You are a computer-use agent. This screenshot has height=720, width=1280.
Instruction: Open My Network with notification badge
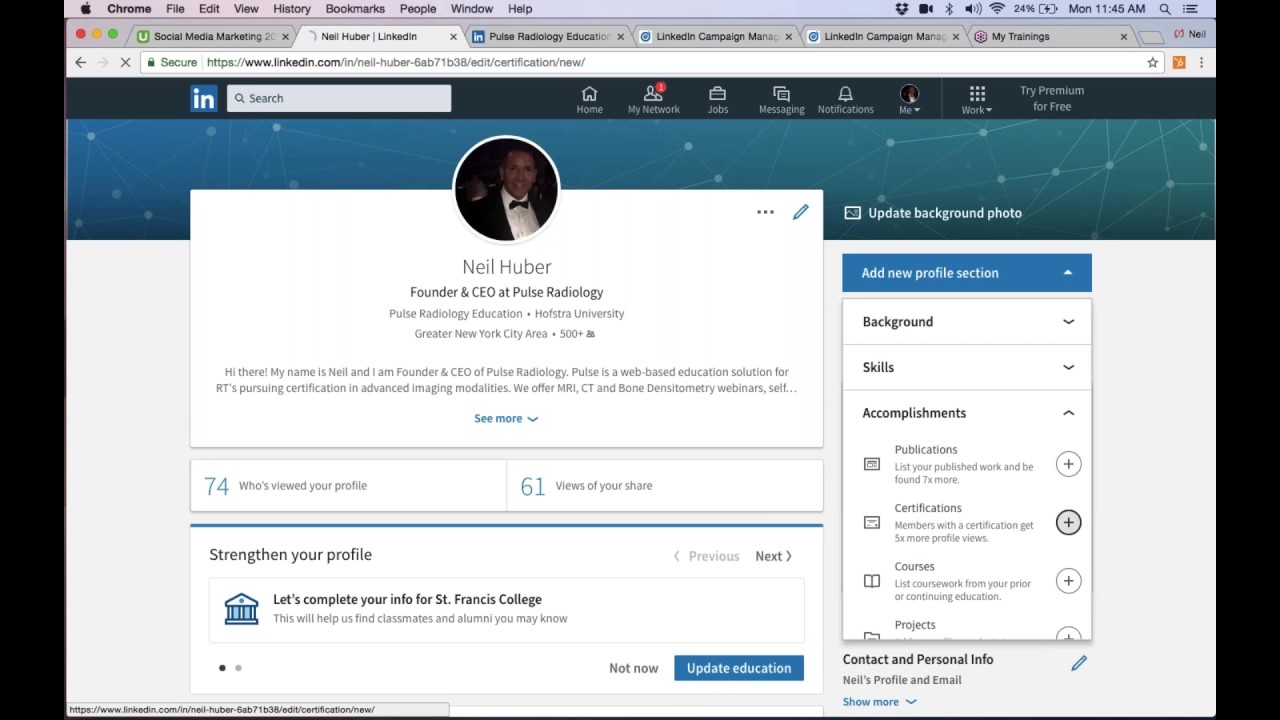click(653, 99)
